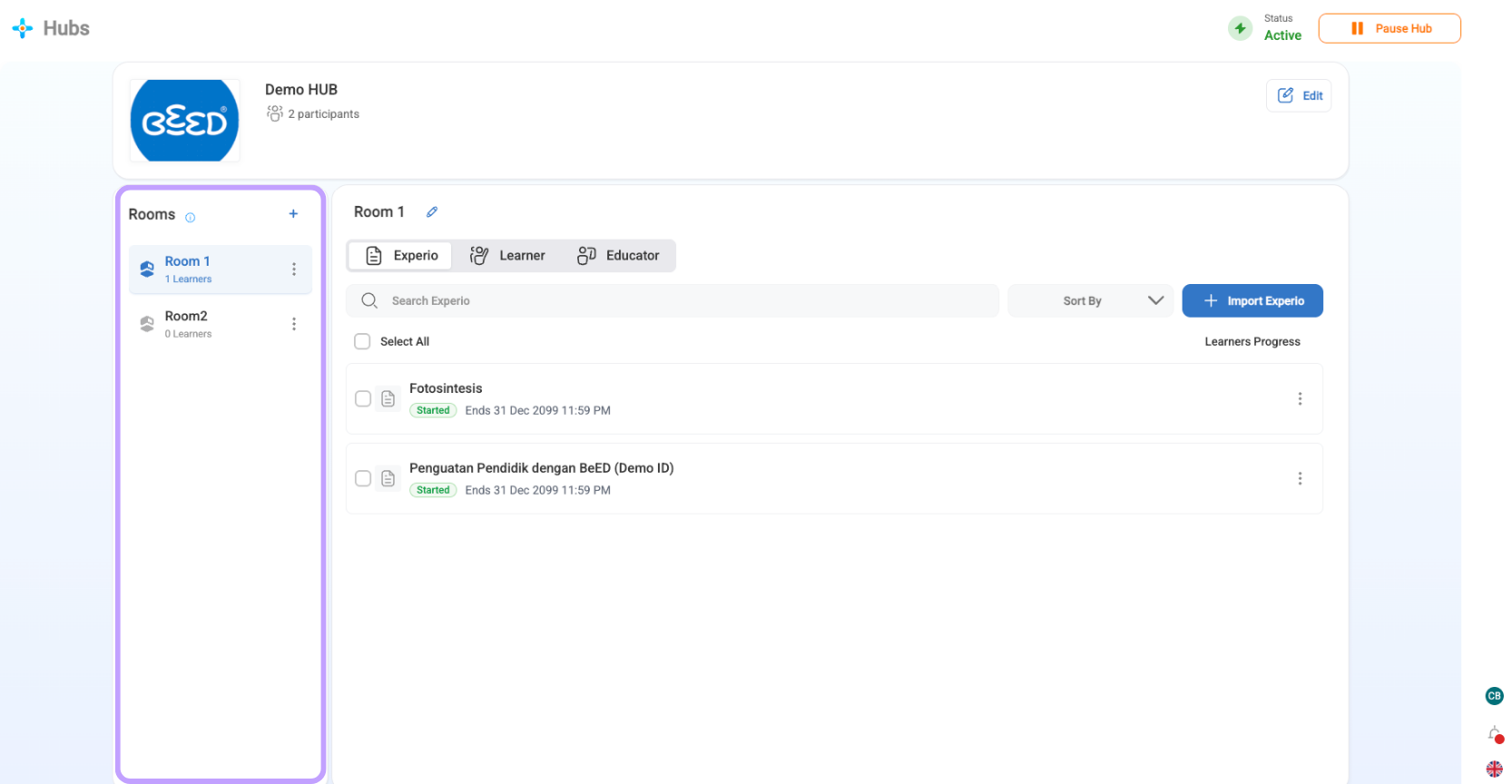Switch to the Educator tab
1512x784 pixels.
point(618,256)
